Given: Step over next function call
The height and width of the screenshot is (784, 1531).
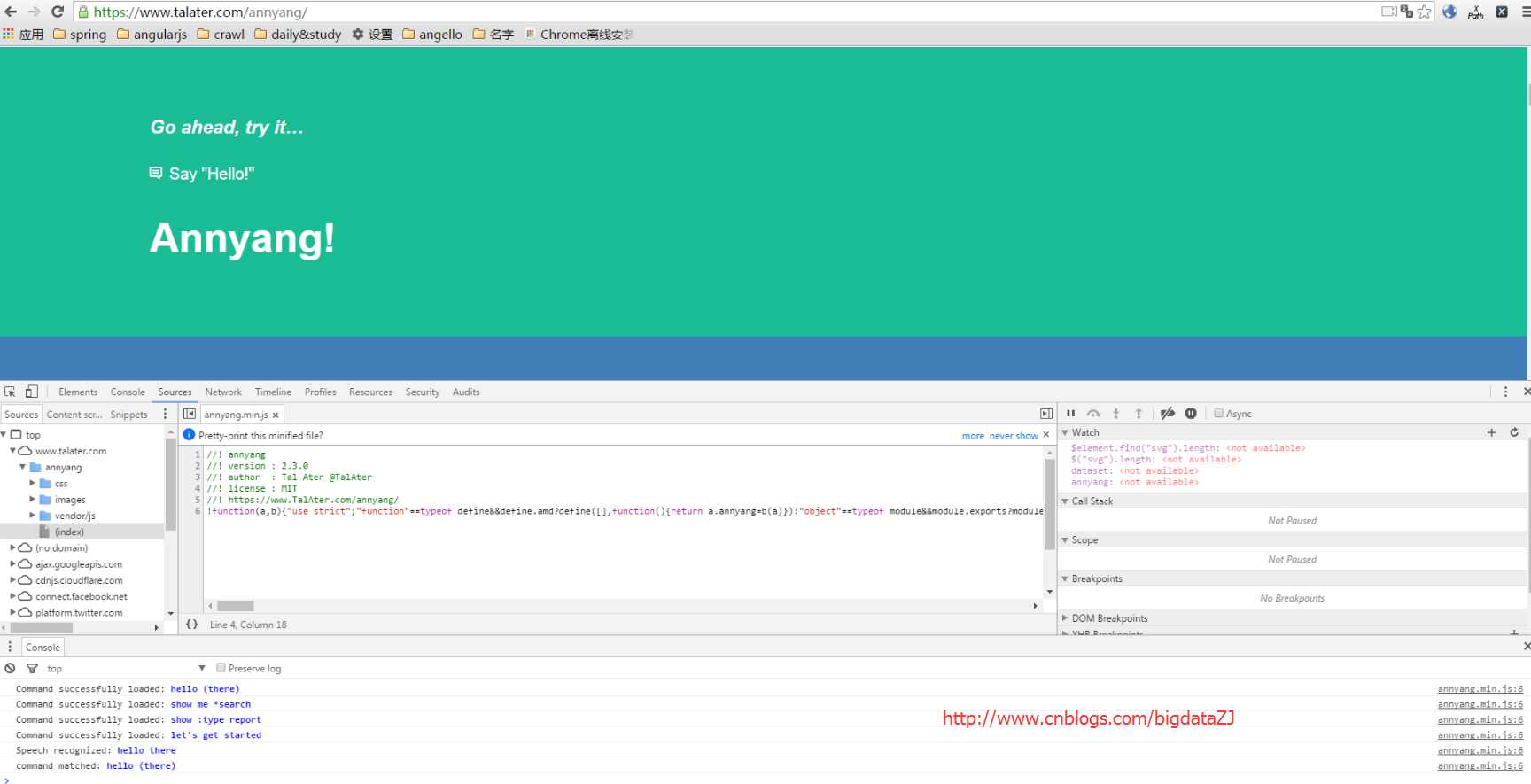Looking at the screenshot, I should 1093,413.
